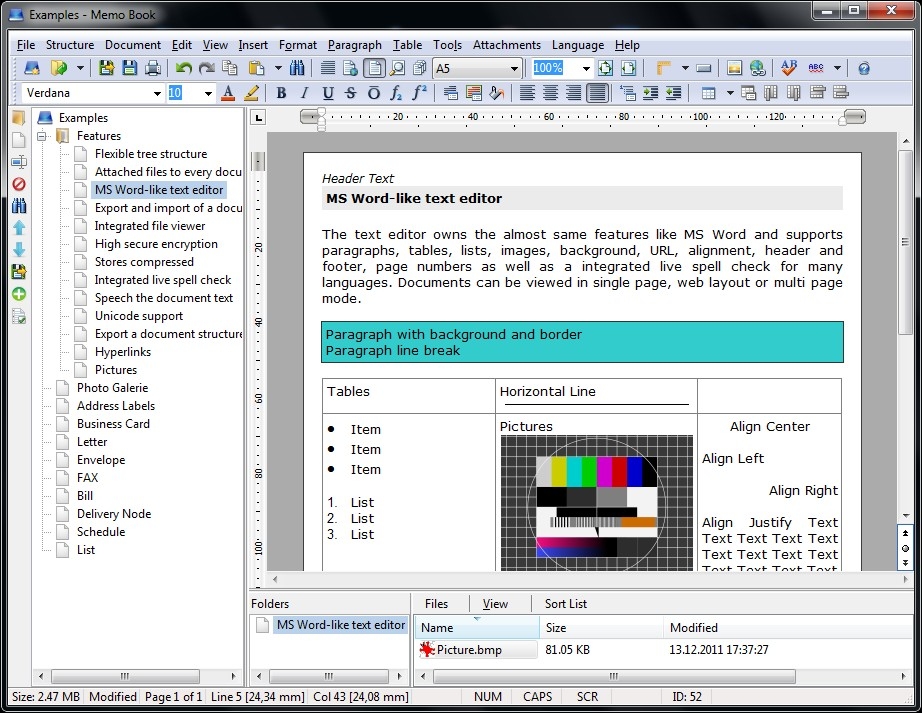Open the Paragraph menu
This screenshot has width=922, height=713.
coord(355,45)
